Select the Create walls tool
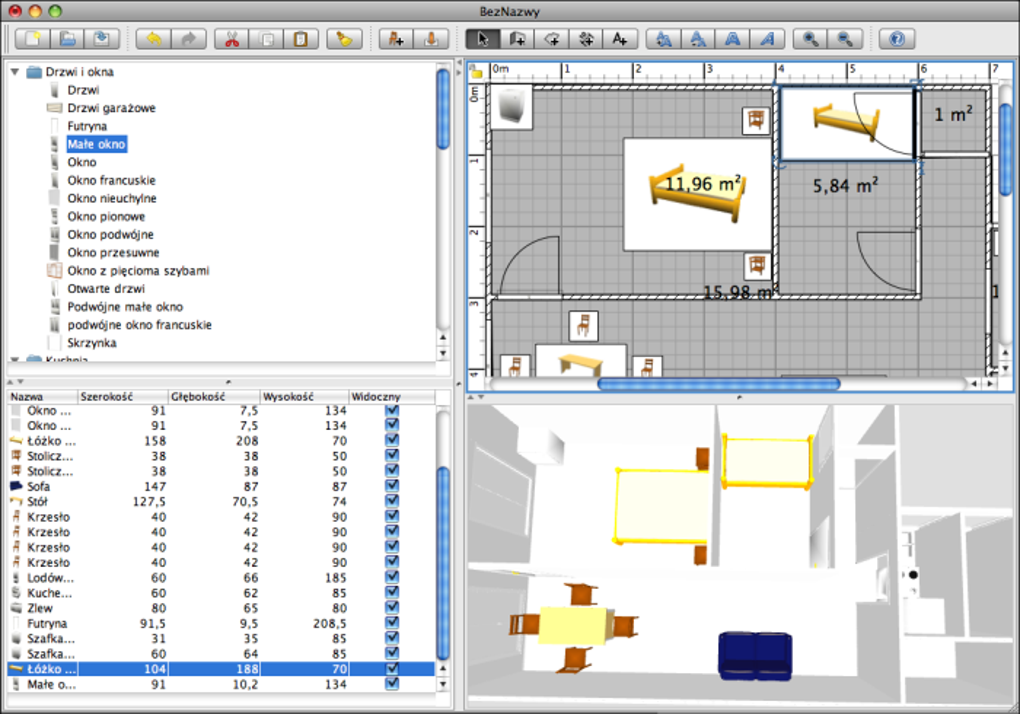 (517, 39)
